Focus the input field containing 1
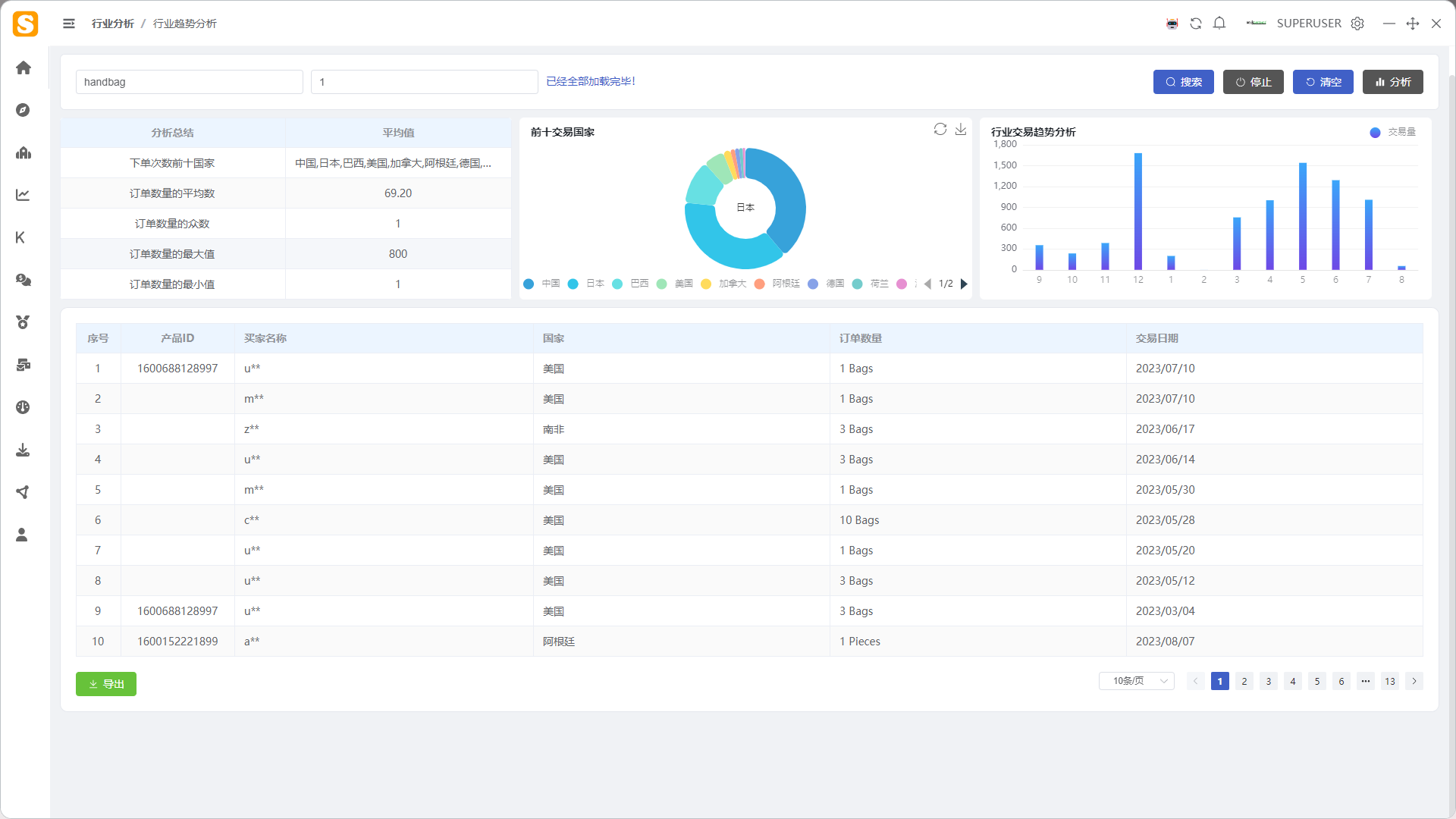Screen dimensions: 1456x819 425,82
